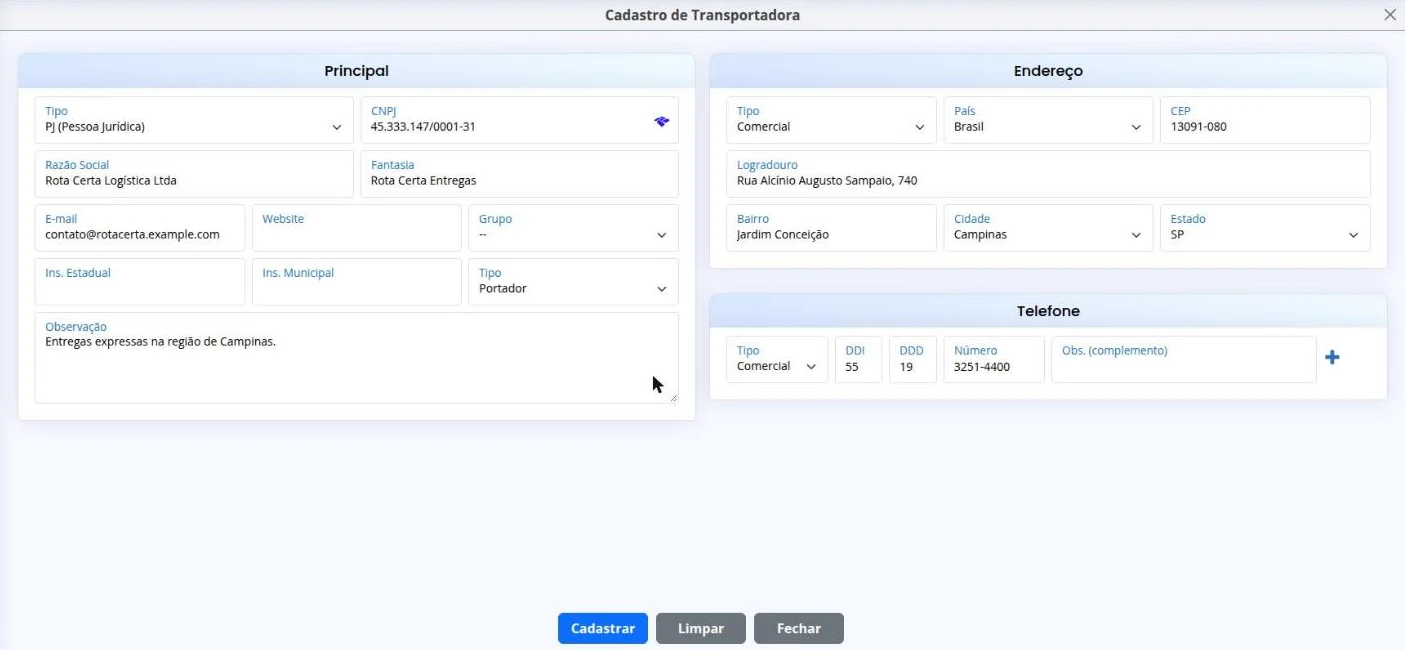Click the Telefone section header
The width and height of the screenshot is (1405, 650).
tap(1048, 311)
